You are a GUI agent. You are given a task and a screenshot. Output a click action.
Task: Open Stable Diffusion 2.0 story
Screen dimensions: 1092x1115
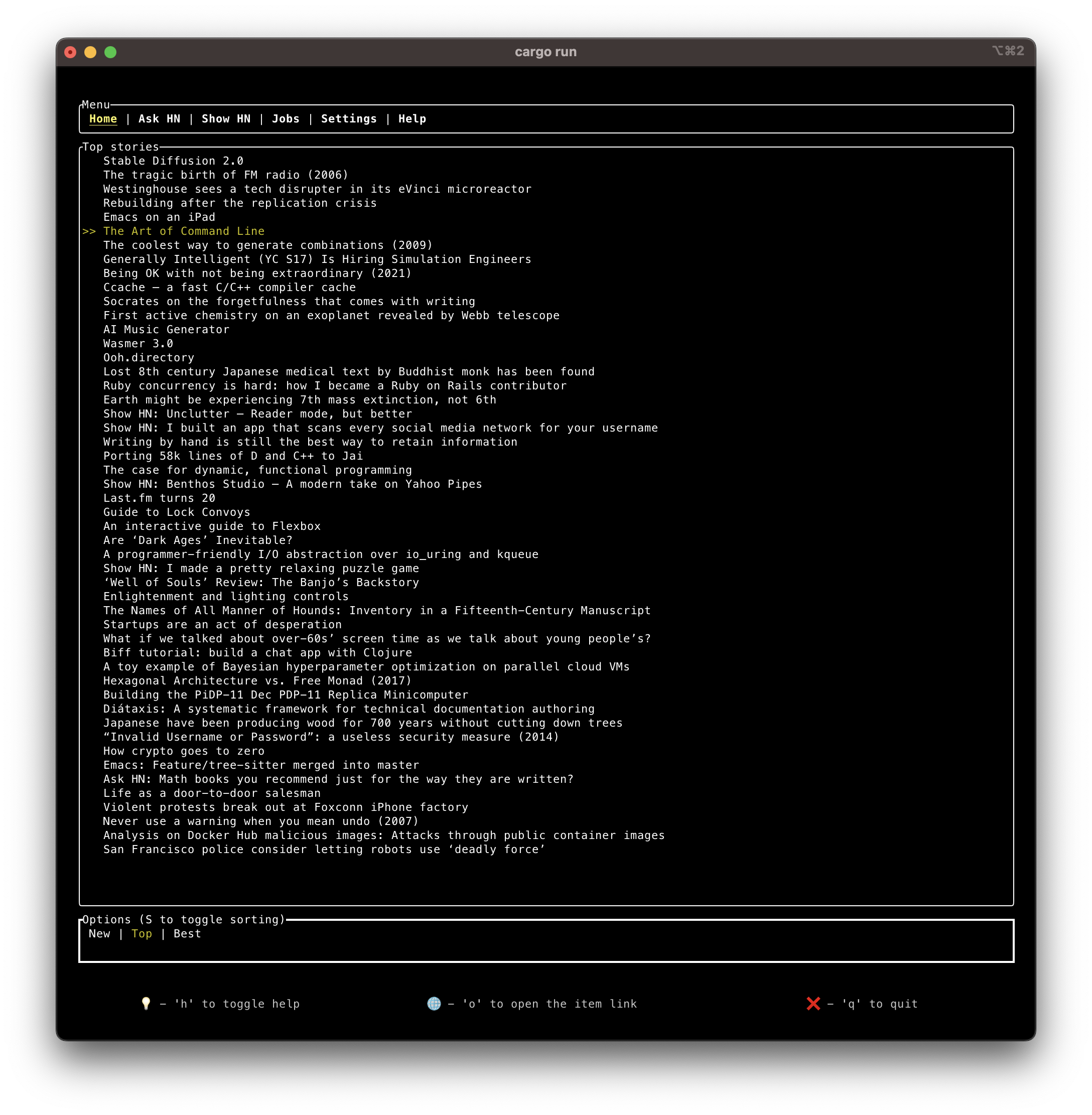pos(173,160)
